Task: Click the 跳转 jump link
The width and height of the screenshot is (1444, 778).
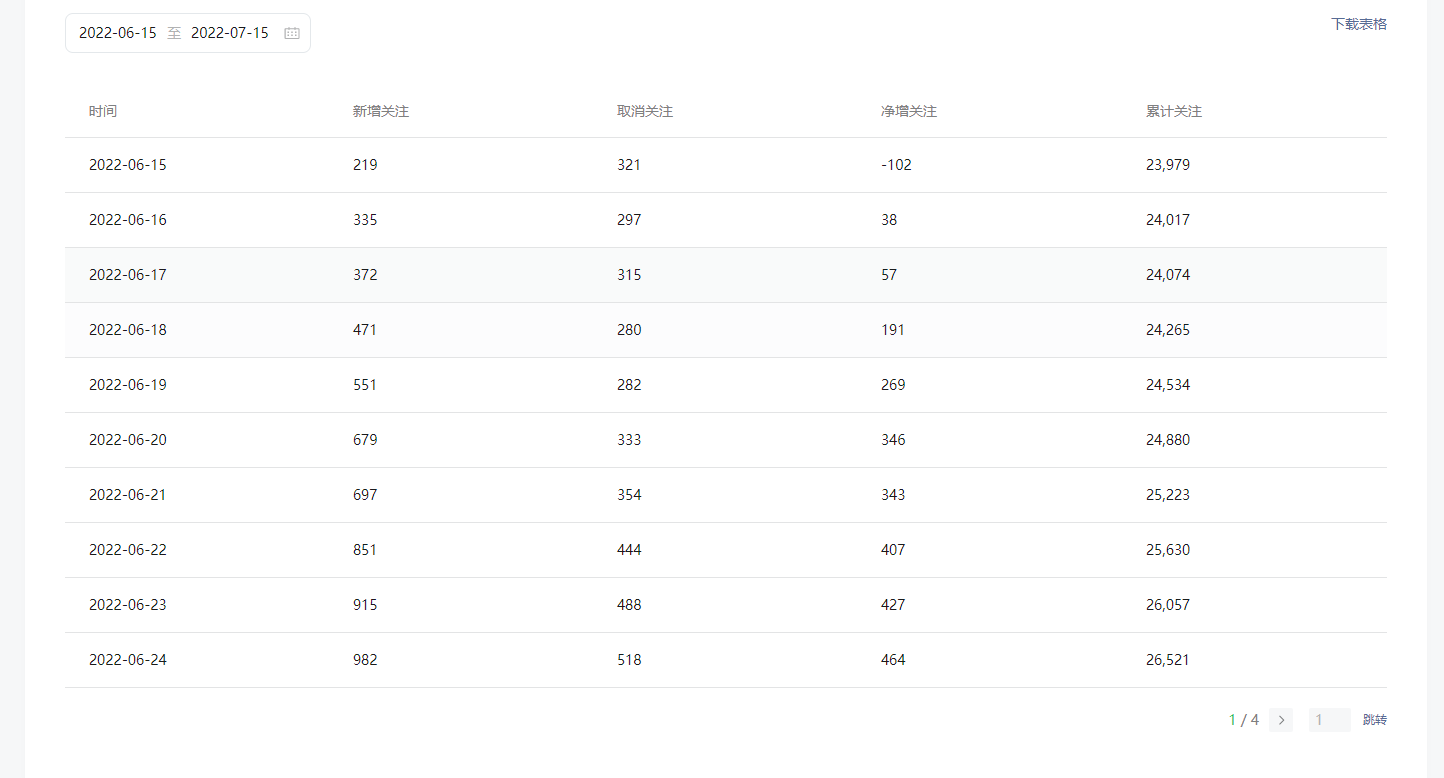Action: coord(1375,720)
